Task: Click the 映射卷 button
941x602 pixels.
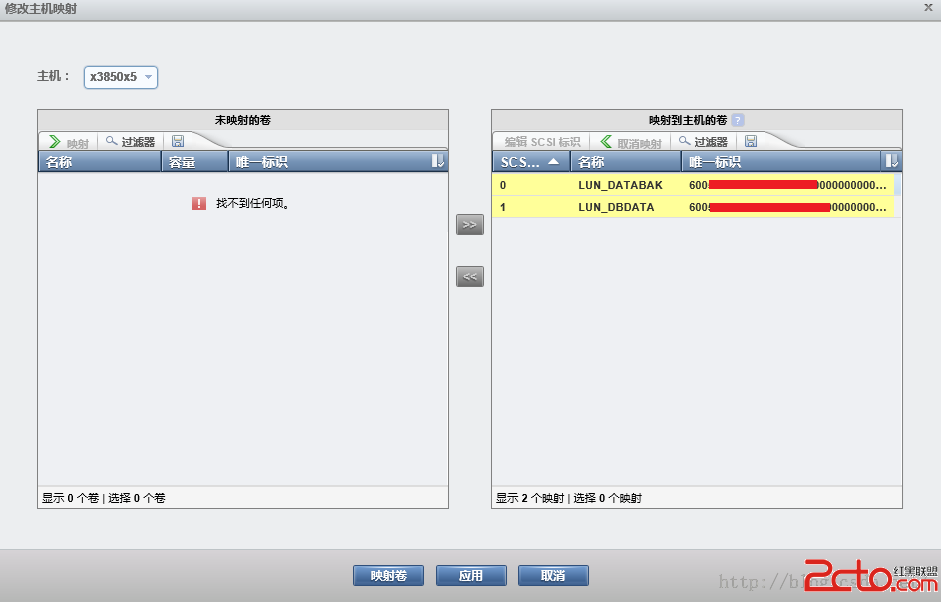Action: pos(388,576)
